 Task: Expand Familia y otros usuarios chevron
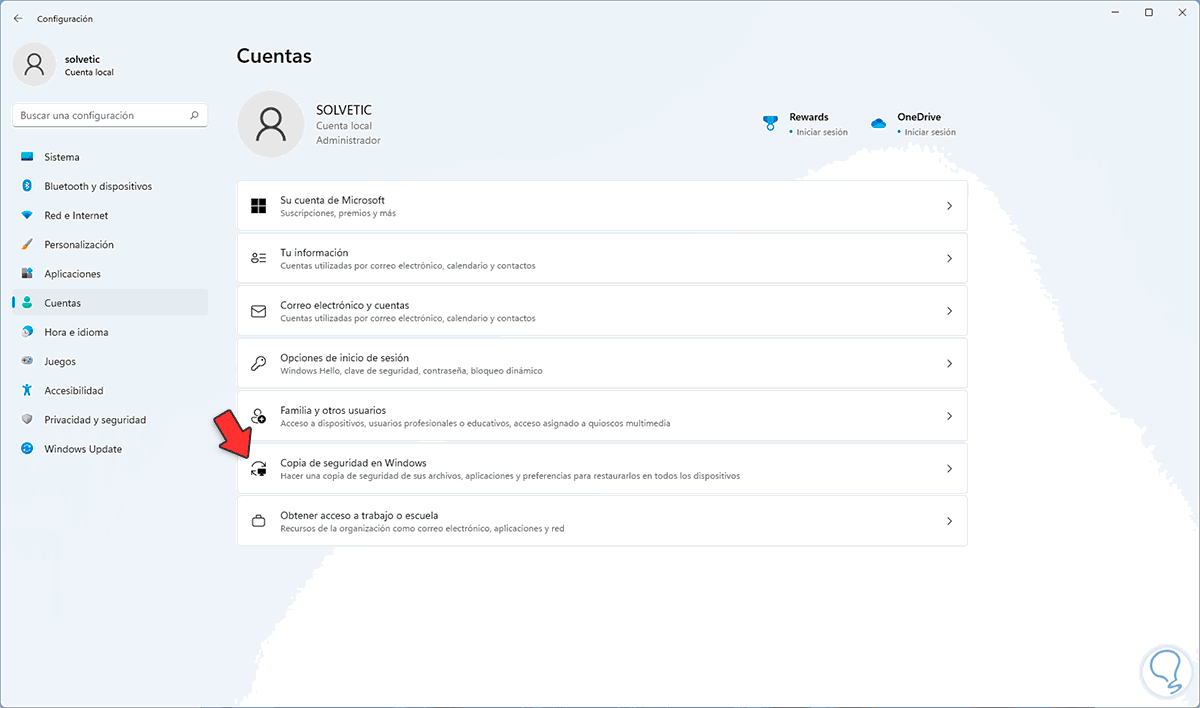[949, 416]
